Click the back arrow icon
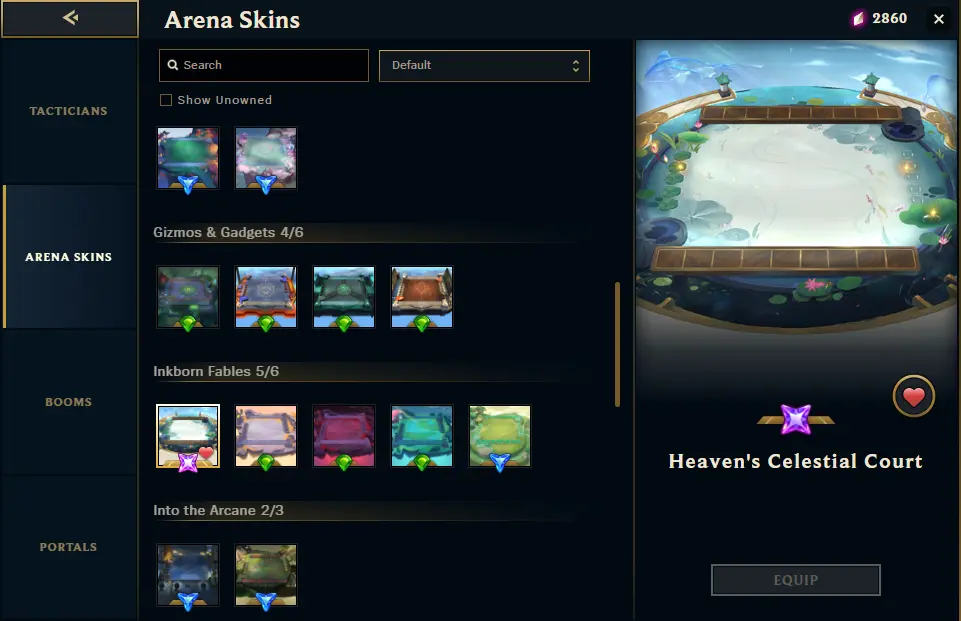The image size is (961, 621). pos(70,18)
